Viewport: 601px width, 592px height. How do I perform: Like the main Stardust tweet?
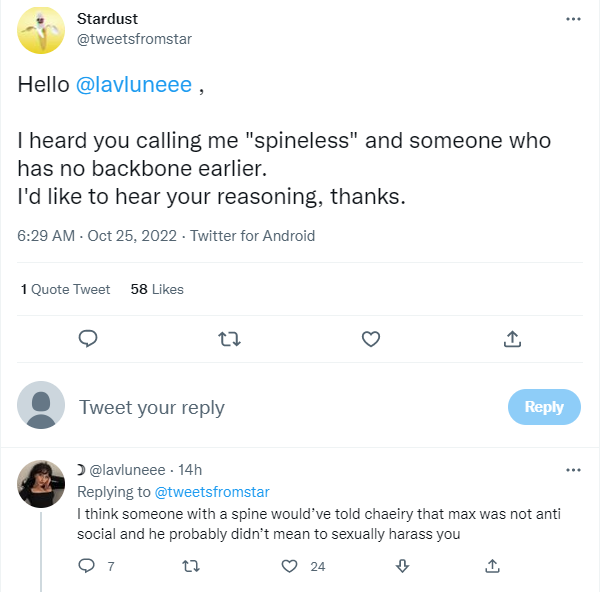click(371, 339)
